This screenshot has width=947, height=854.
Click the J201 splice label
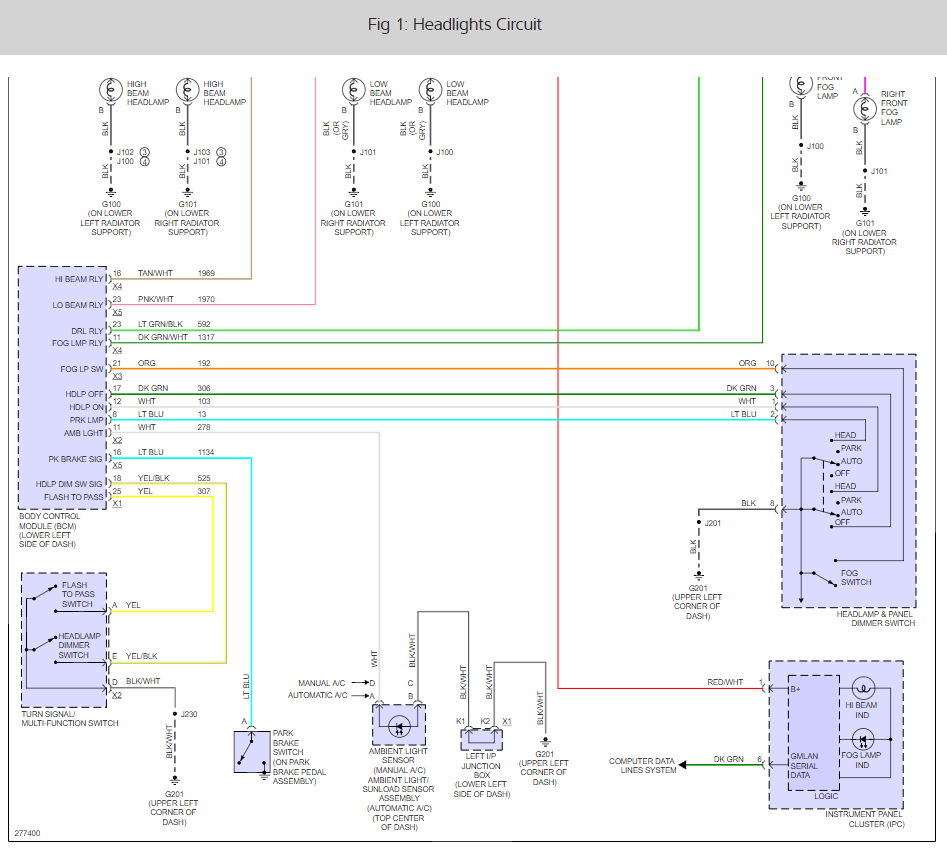713,523
